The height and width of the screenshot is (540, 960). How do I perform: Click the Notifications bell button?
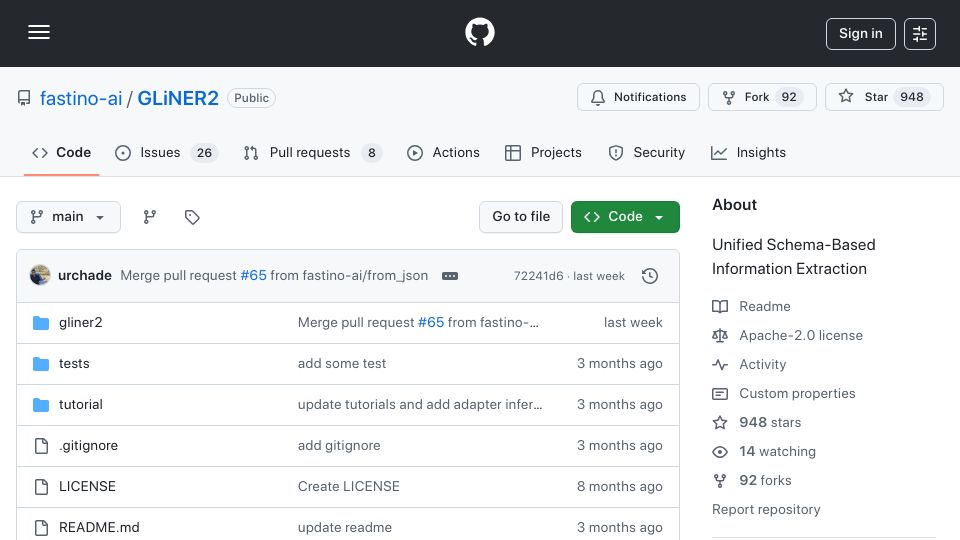tap(638, 97)
